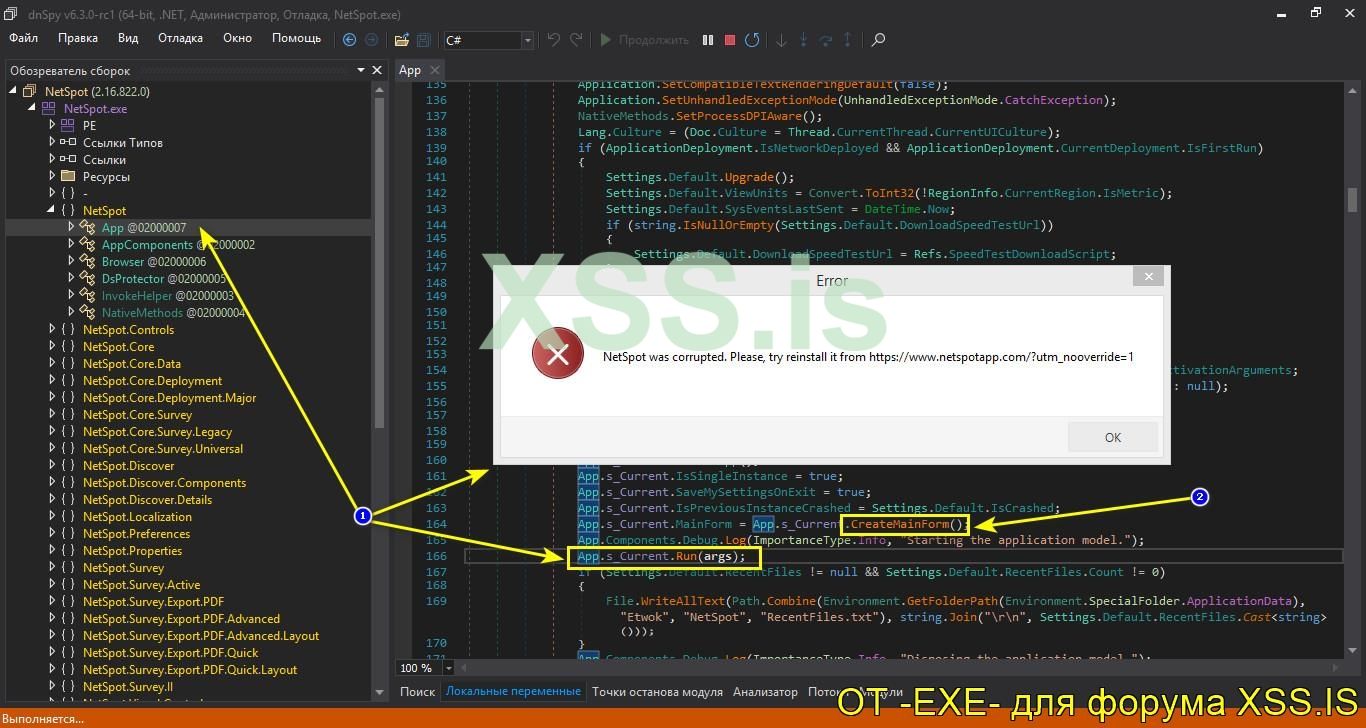Click the Ресурсы folder icon
Screen dimensions: 1366x728
[68, 176]
